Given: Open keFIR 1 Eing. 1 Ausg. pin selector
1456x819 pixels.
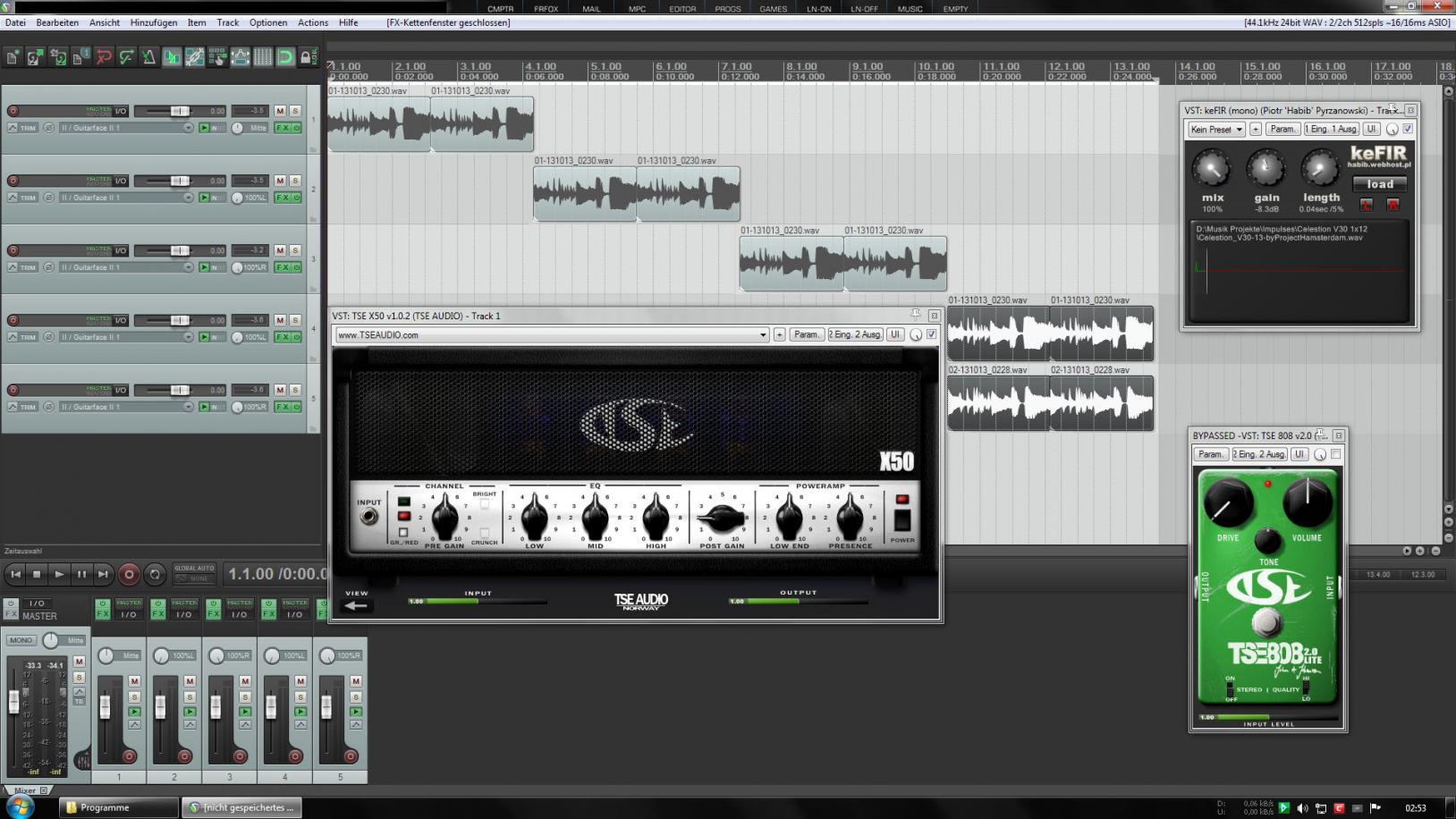Looking at the screenshot, I should point(1331,129).
